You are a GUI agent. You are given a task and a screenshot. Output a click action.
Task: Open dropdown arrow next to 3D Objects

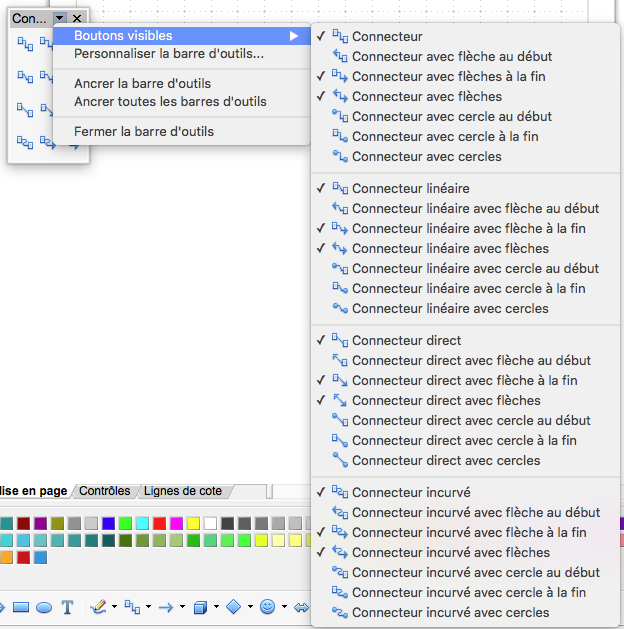(x=216, y=607)
